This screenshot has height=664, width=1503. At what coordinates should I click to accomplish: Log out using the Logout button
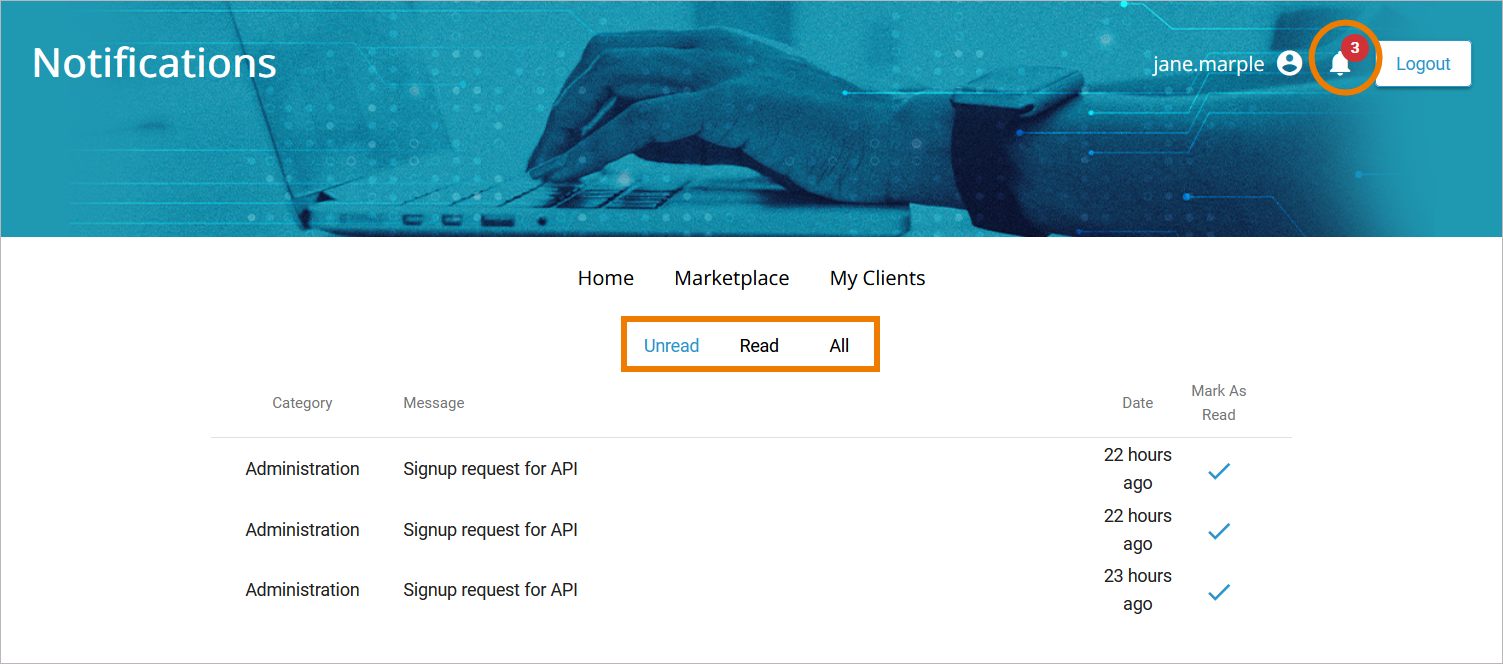click(x=1422, y=64)
